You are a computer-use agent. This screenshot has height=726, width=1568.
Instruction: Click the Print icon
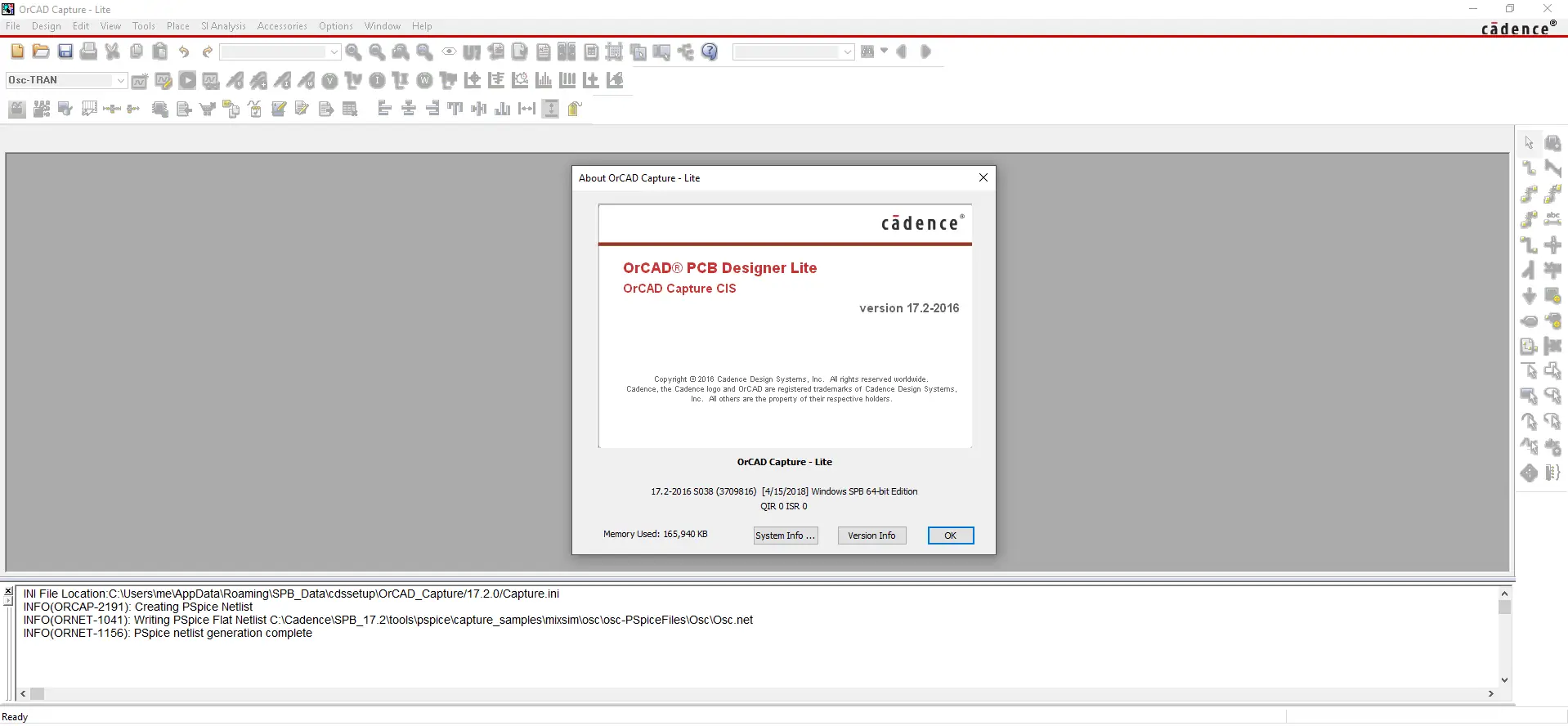(x=88, y=52)
